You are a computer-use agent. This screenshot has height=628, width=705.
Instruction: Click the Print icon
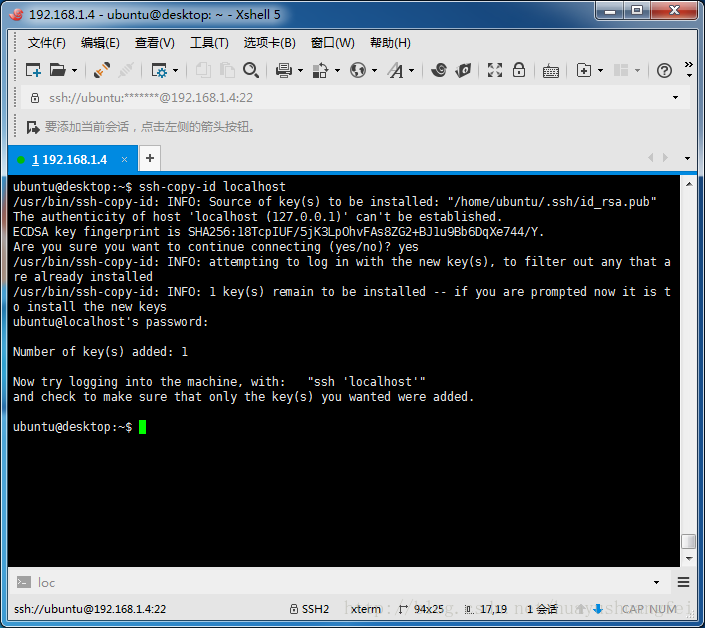[x=284, y=70]
